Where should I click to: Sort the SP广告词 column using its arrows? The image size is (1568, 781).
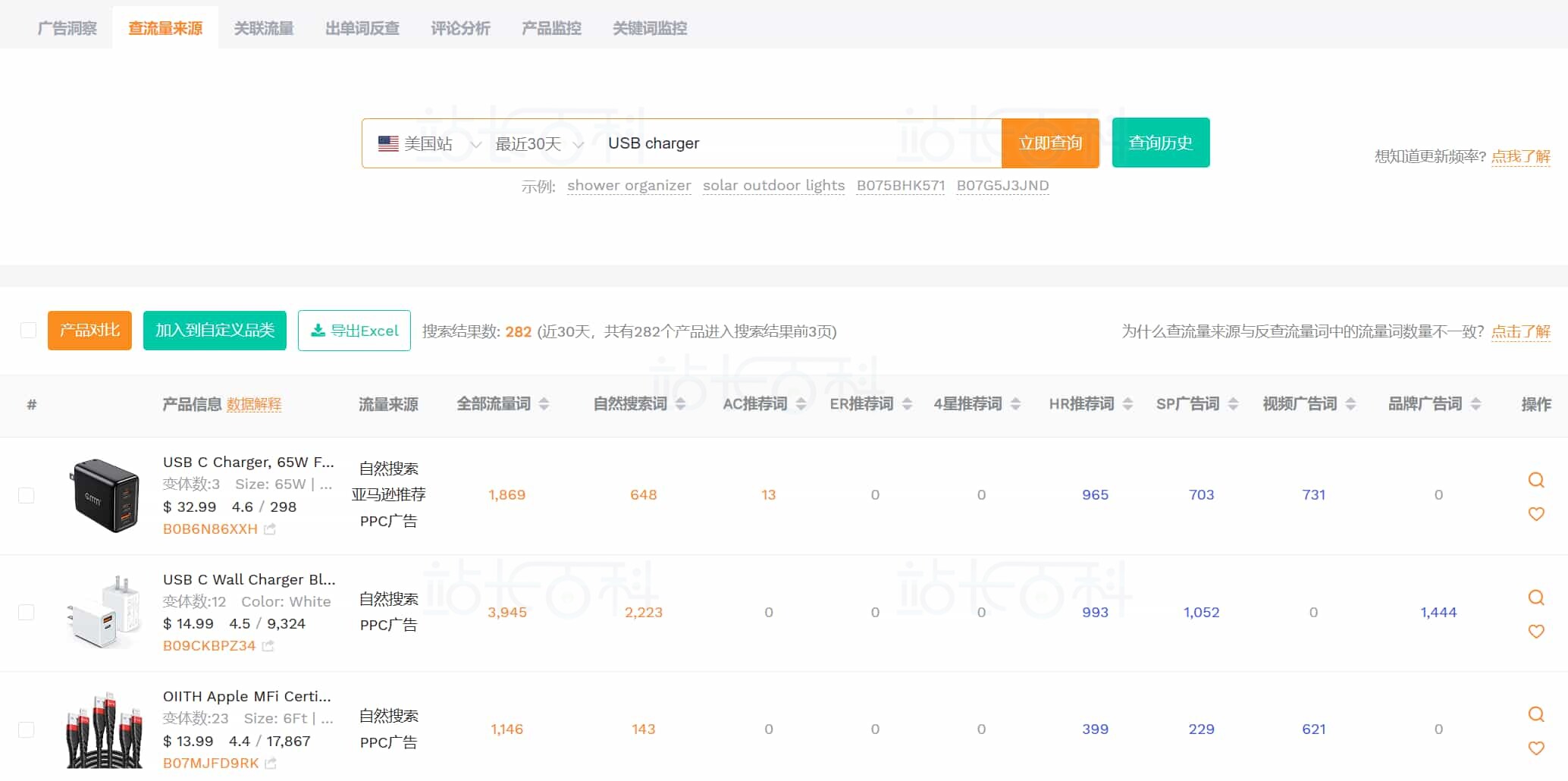pos(1234,403)
